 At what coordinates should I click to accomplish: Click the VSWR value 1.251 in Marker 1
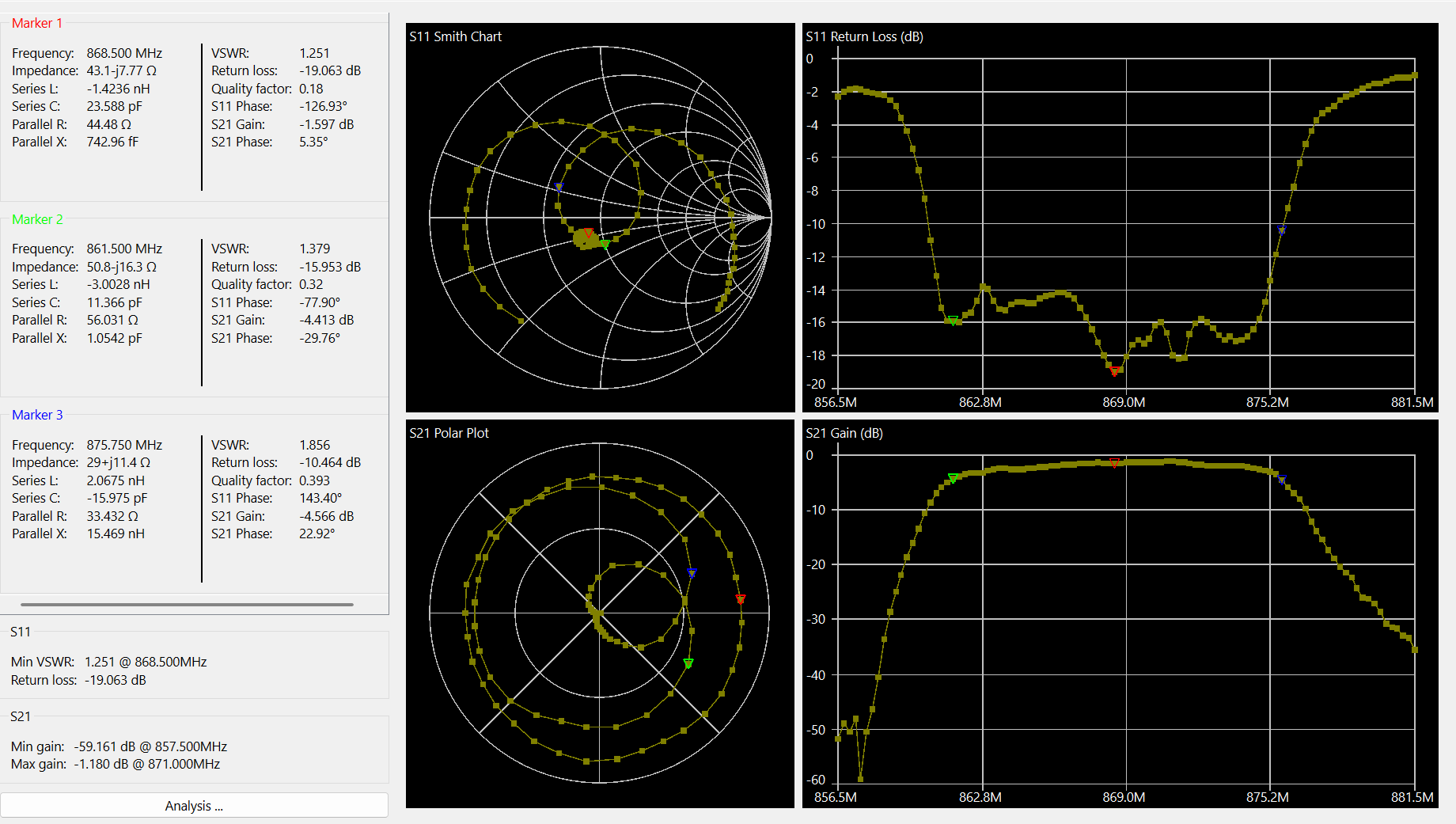314,53
